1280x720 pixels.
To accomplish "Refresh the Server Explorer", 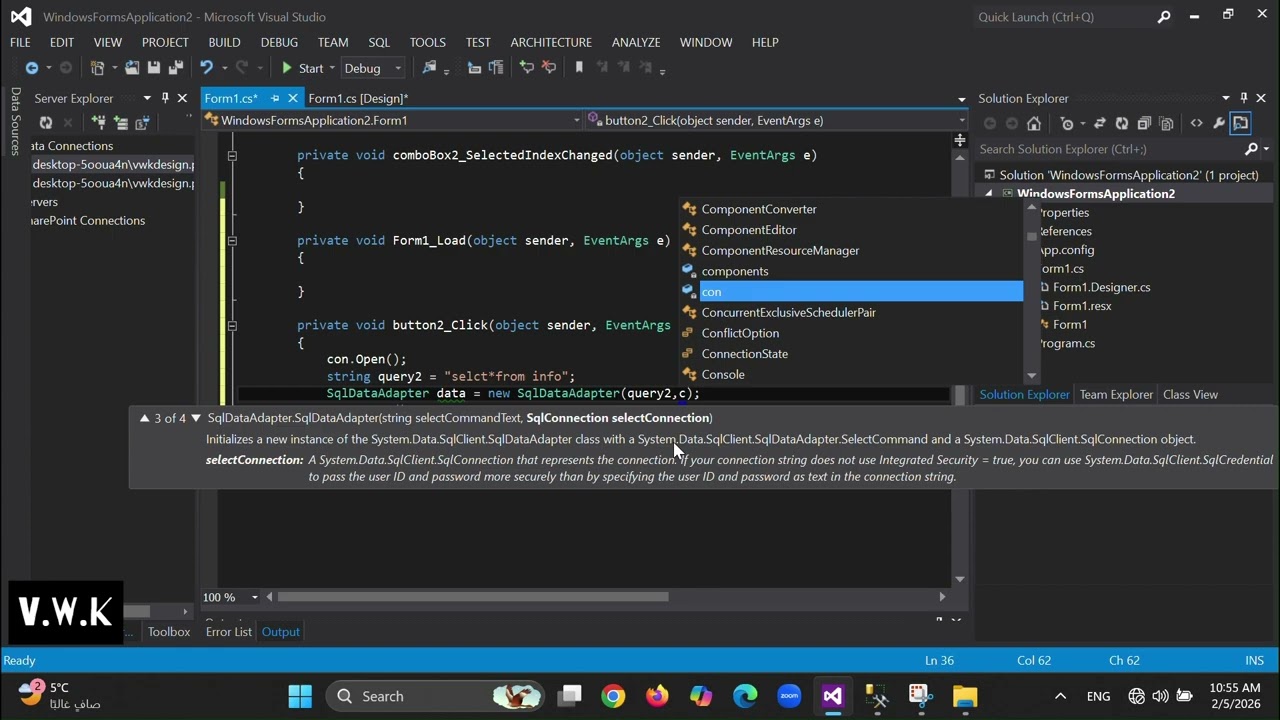I will (45, 123).
